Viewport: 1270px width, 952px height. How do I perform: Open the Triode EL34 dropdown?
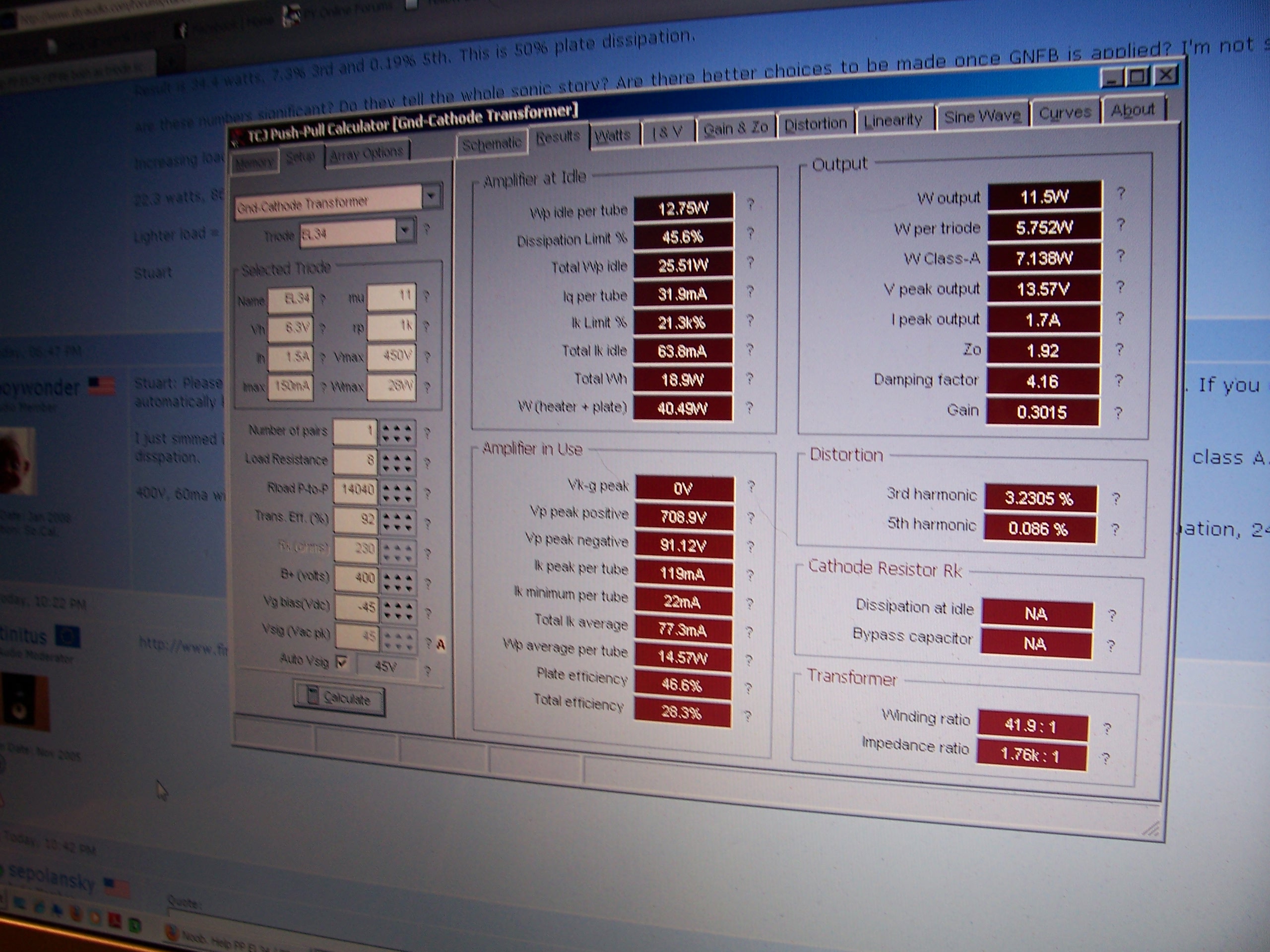pyautogui.click(x=405, y=231)
